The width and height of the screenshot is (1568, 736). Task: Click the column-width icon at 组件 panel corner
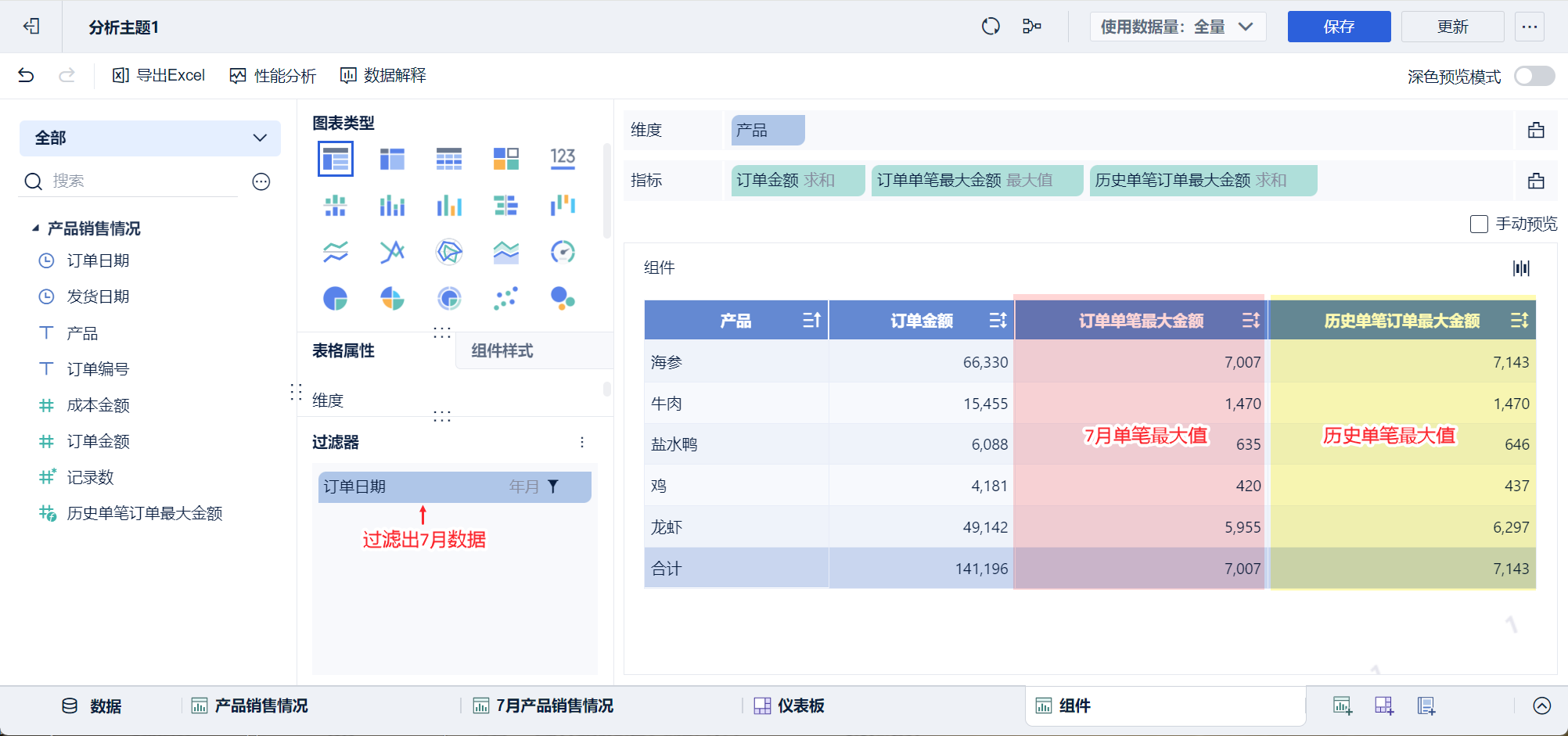coord(1521,268)
